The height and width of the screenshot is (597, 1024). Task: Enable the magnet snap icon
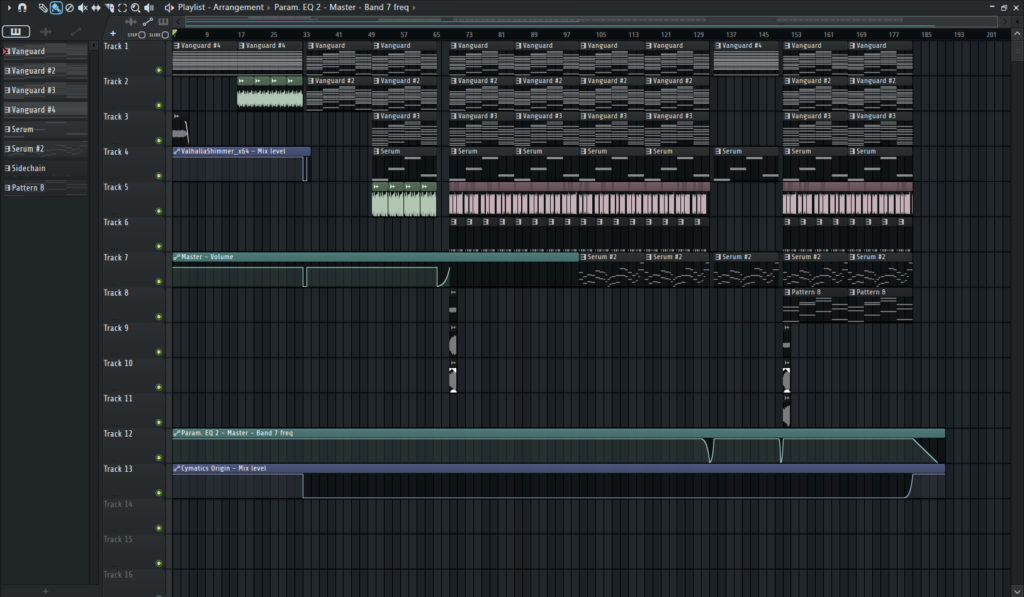[x=22, y=7]
